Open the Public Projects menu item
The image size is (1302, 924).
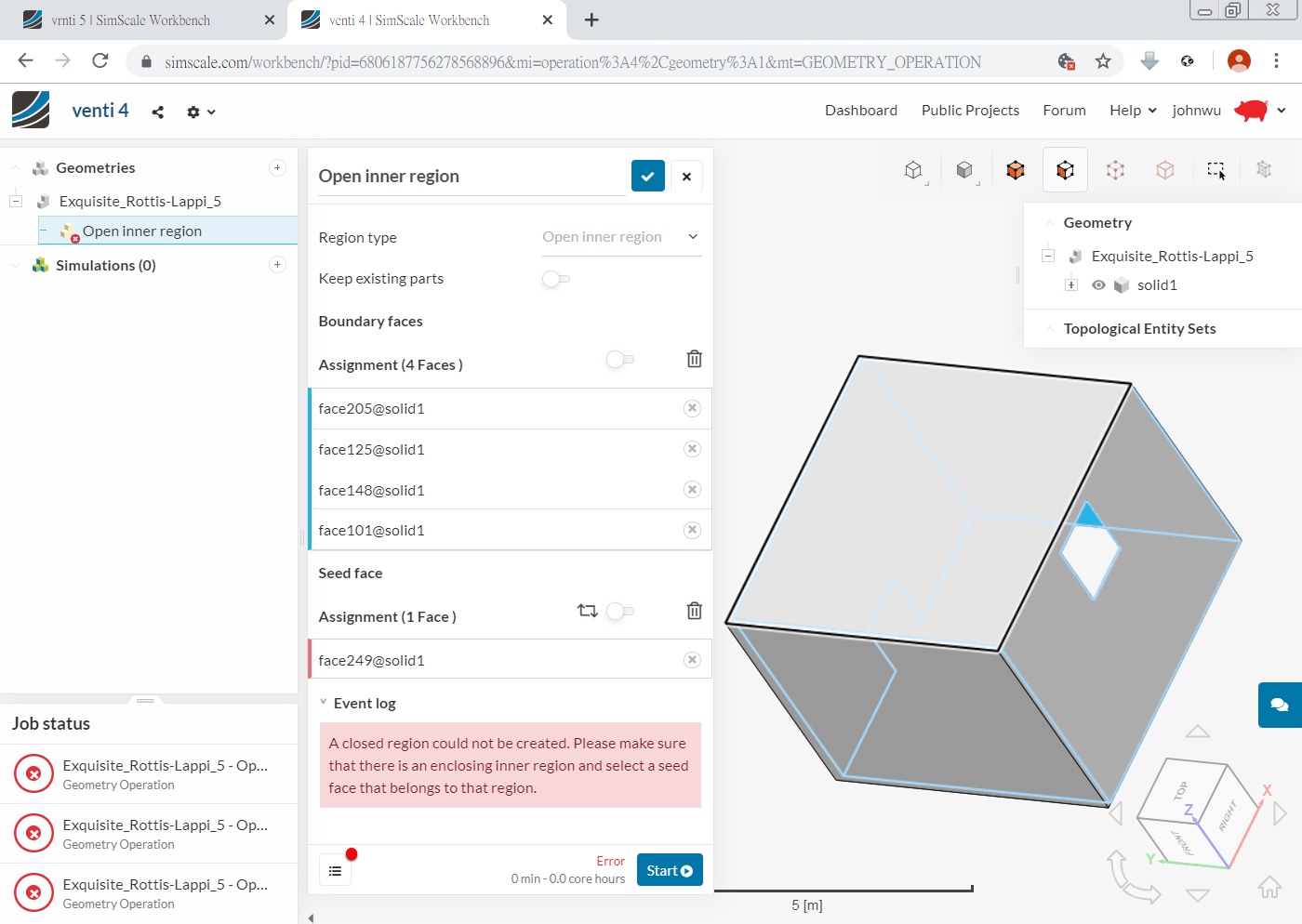tap(970, 110)
